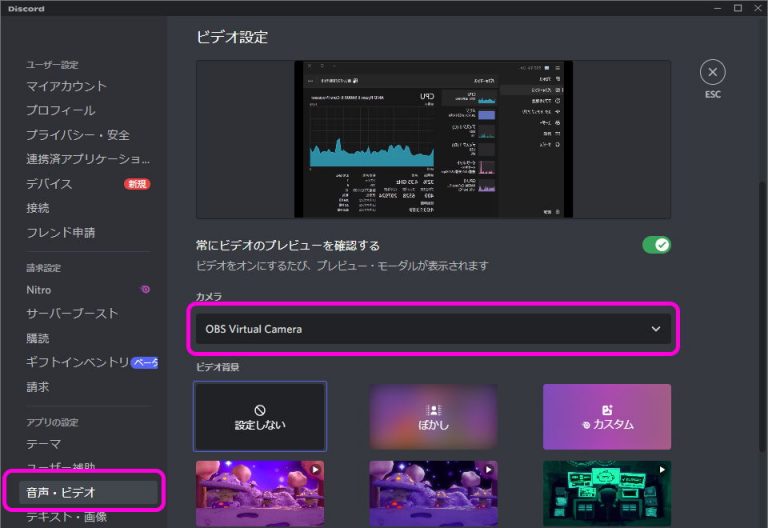The width and height of the screenshot is (768, 528).
Task: Click the settings page vertical scrollbar
Action: (x=763, y=318)
